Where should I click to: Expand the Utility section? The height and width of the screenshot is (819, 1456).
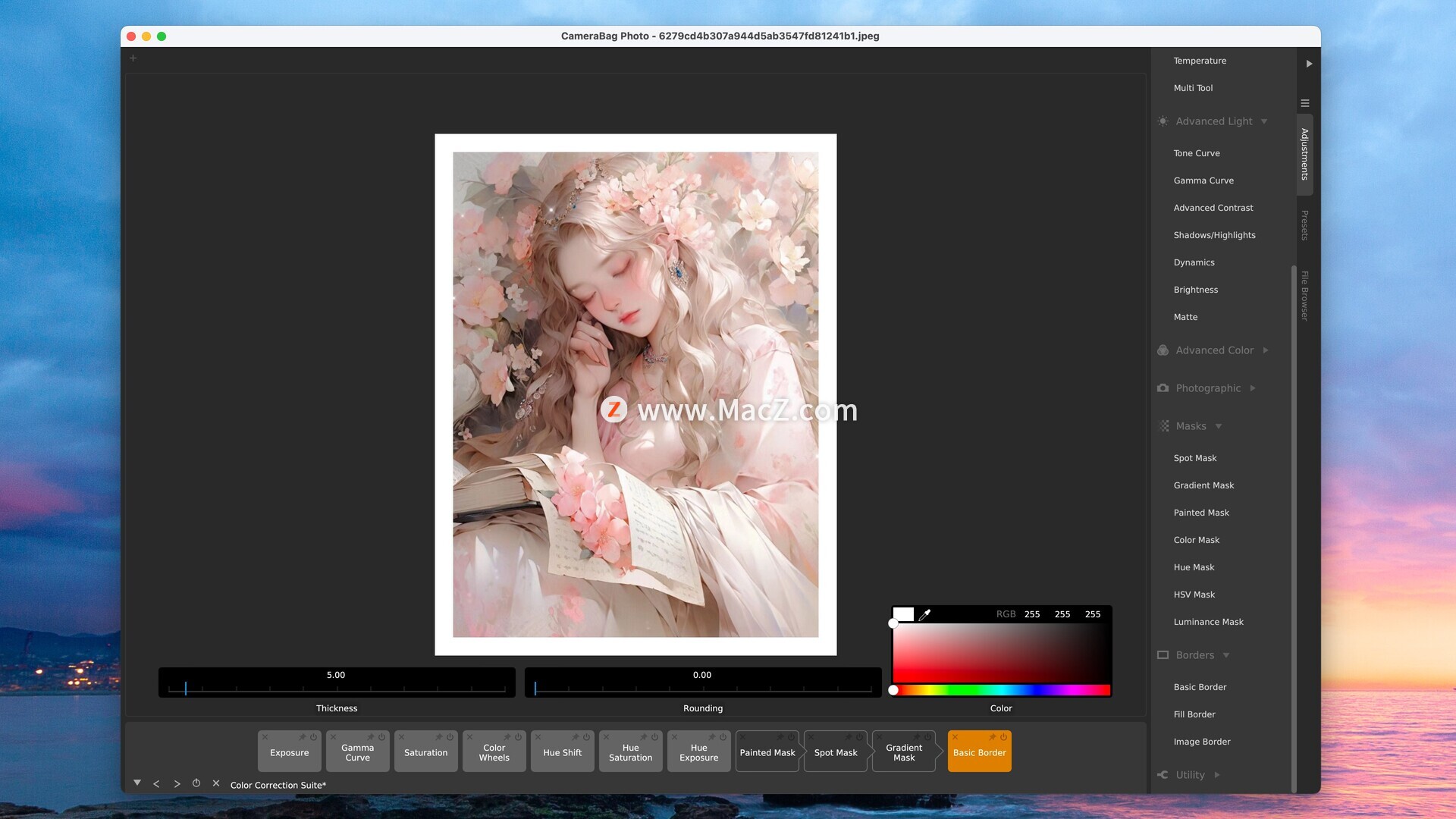tap(1217, 775)
